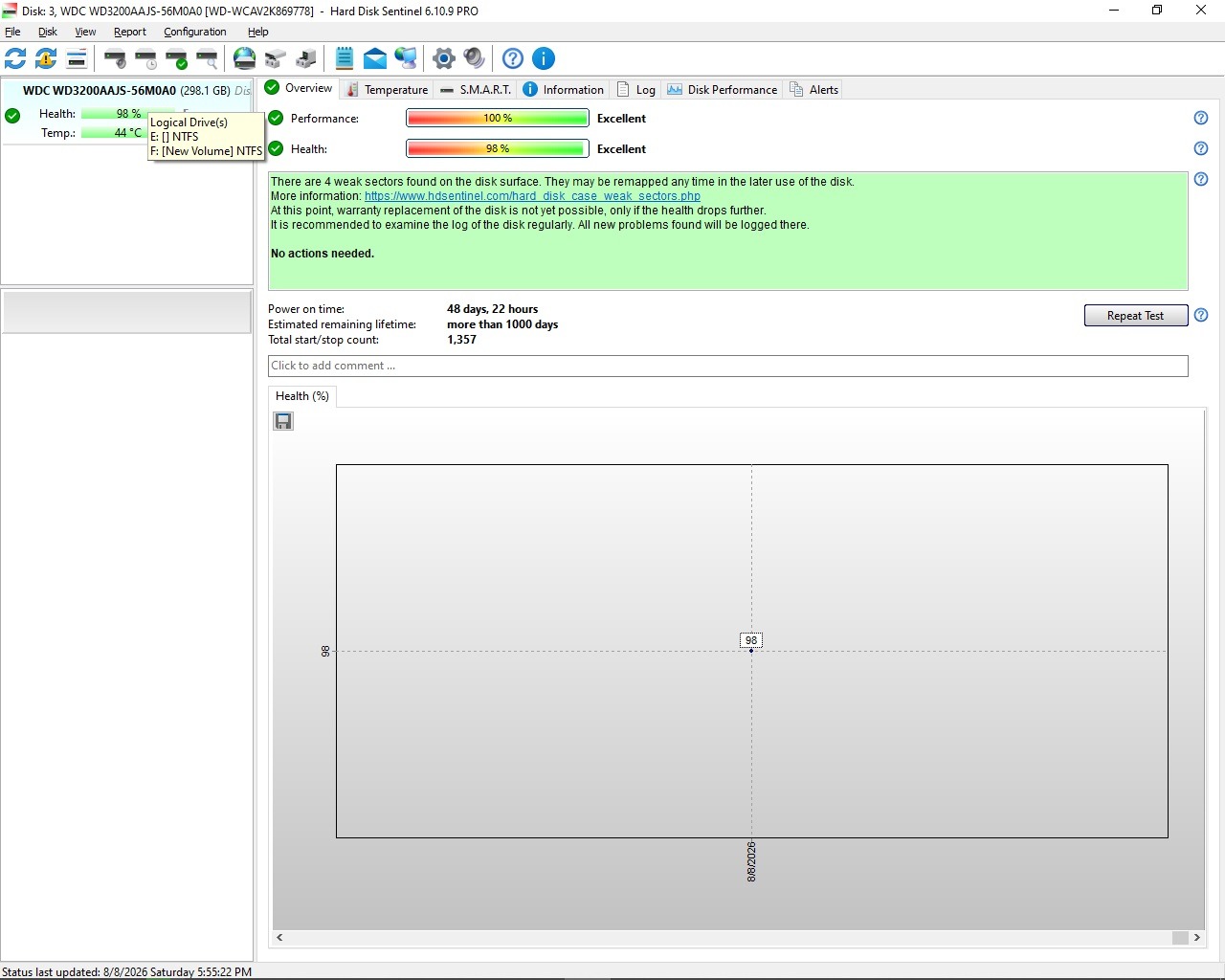This screenshot has height=980, width=1225.
Task: Switch to the Alerts tab
Action: (813, 89)
